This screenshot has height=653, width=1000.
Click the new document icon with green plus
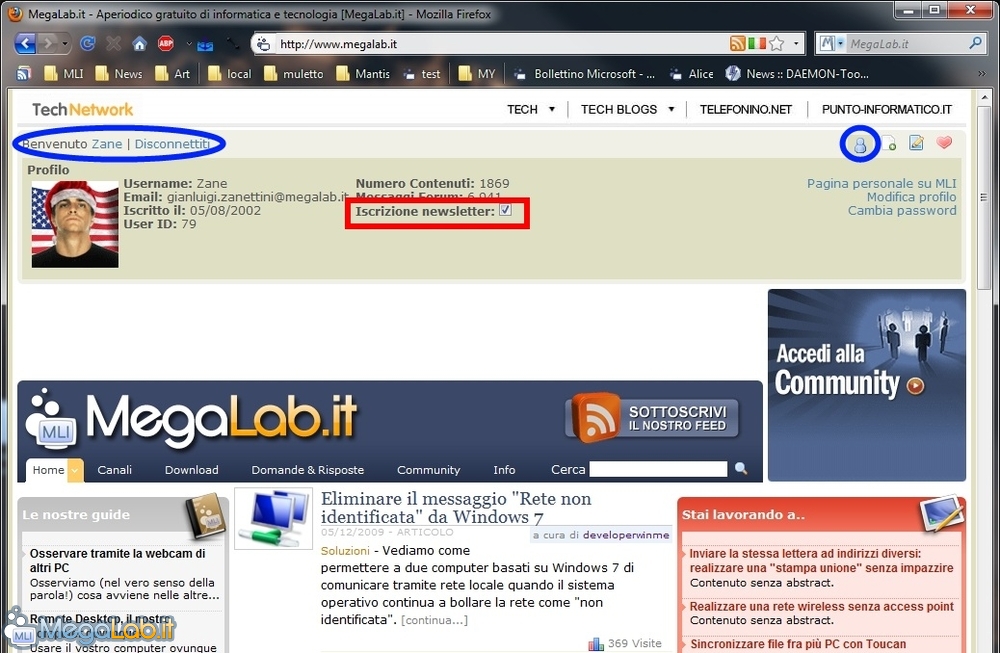[x=889, y=143]
